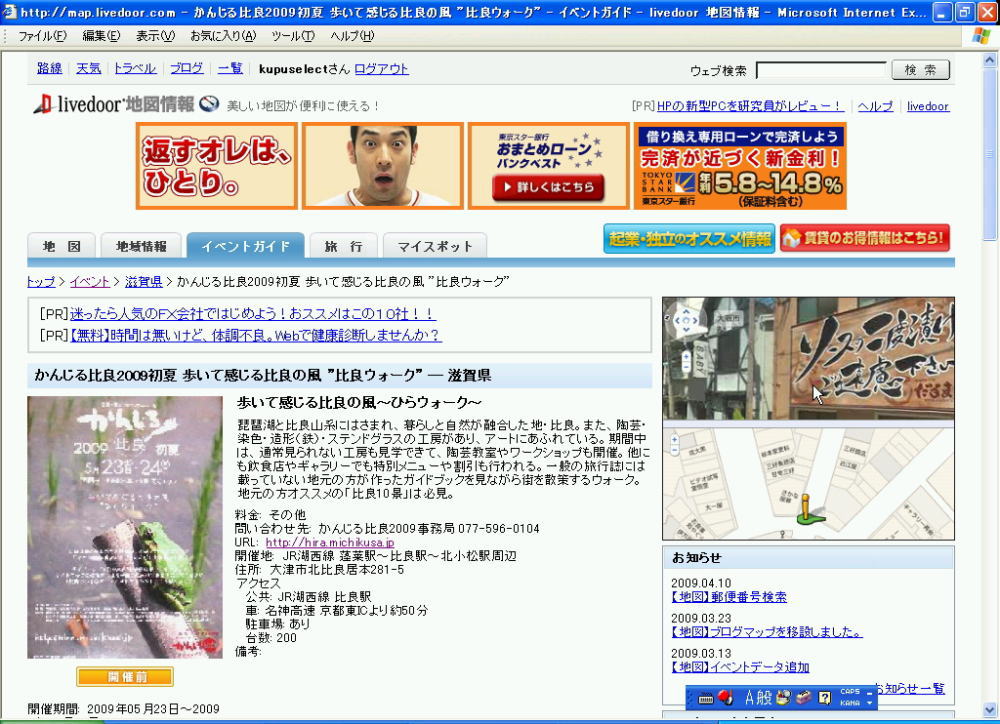Open the ヘルプ(H) menu
The height and width of the screenshot is (724, 1000).
point(352,36)
